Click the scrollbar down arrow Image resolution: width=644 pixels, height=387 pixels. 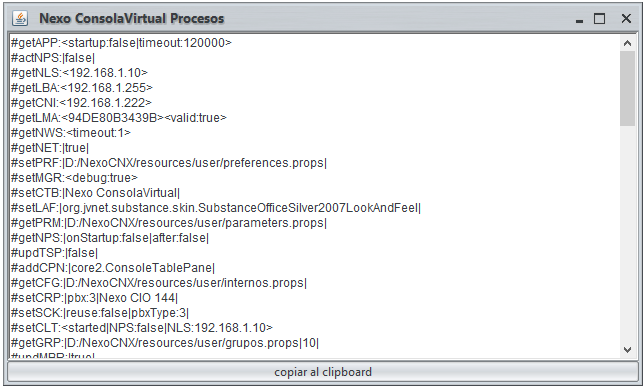[627, 350]
